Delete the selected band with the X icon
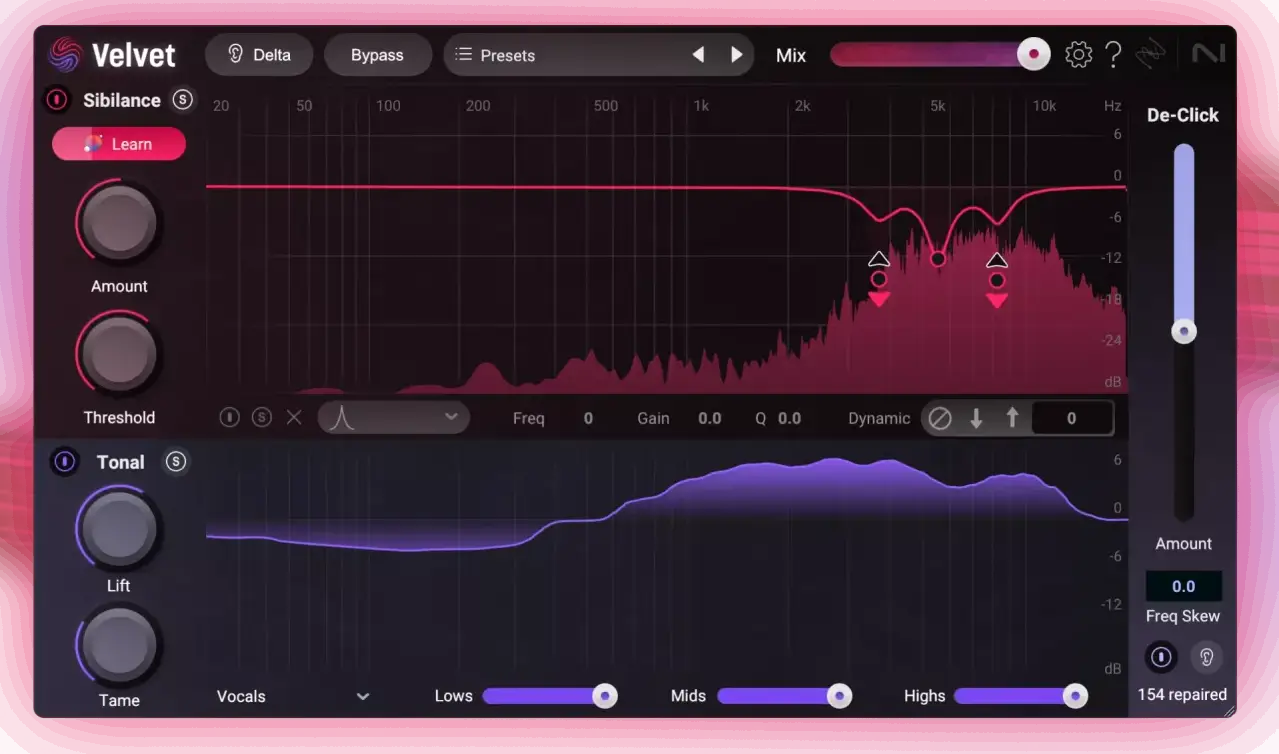1279x754 pixels. 294,417
